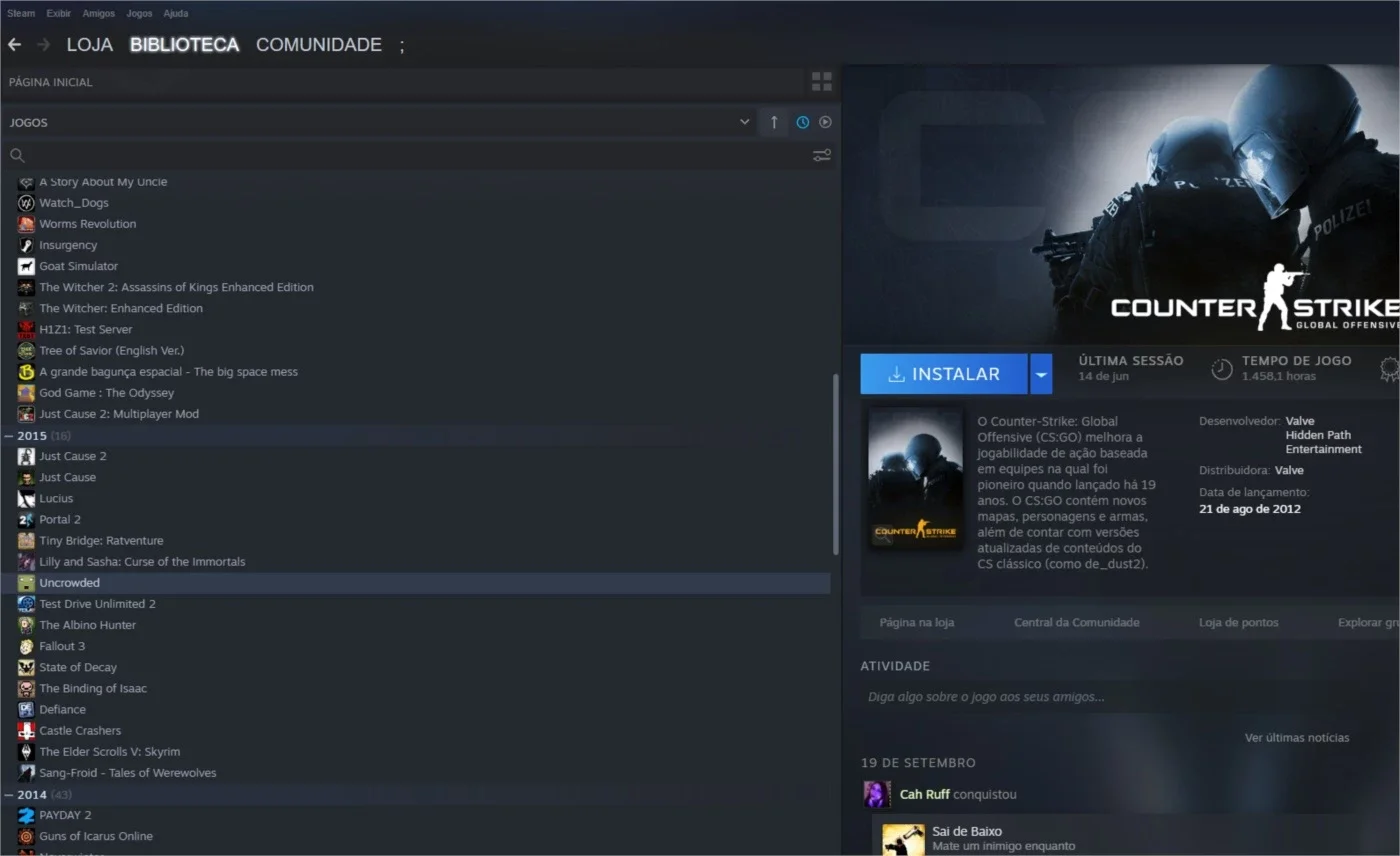Go back with the left arrow
Screen dimensions: 1400x856
click(x=14, y=45)
